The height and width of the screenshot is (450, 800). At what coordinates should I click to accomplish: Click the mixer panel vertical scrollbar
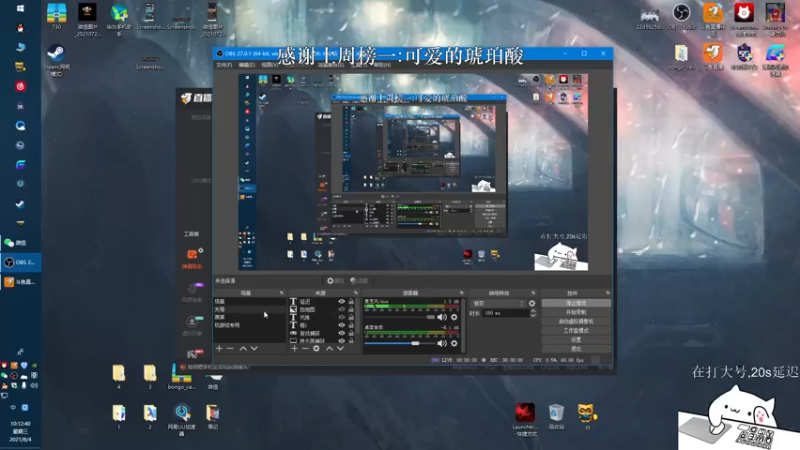point(463,326)
